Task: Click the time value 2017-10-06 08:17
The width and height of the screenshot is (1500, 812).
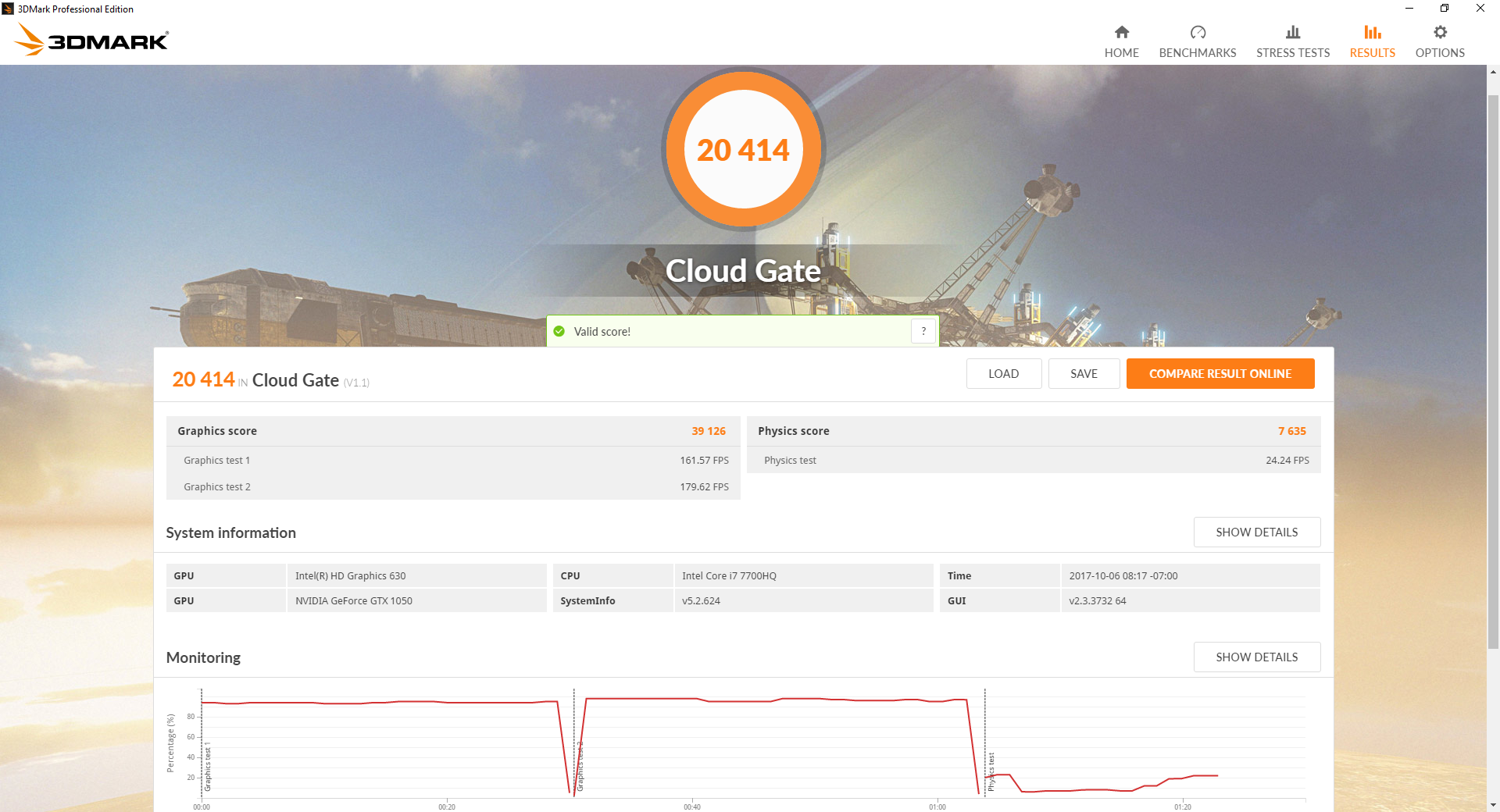Action: (x=1190, y=575)
